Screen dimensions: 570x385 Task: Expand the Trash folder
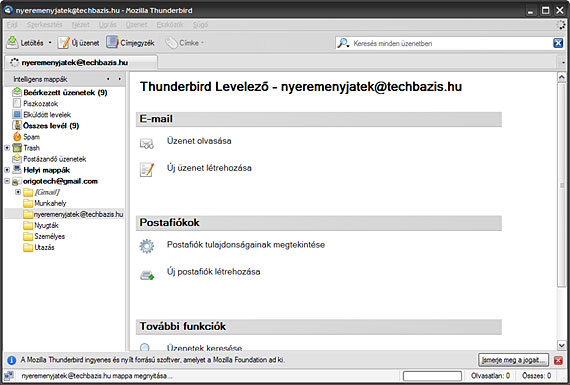click(7, 148)
